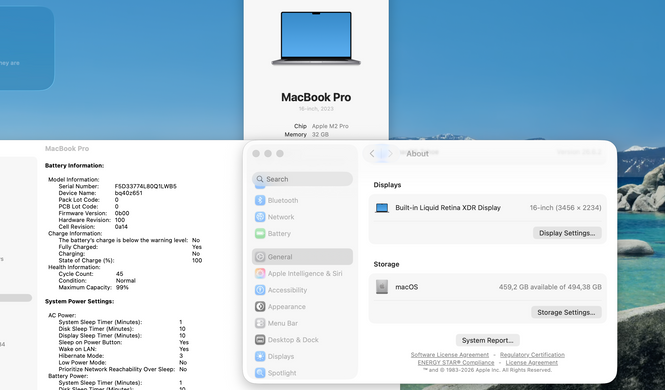Click Storage Settings button

(566, 312)
